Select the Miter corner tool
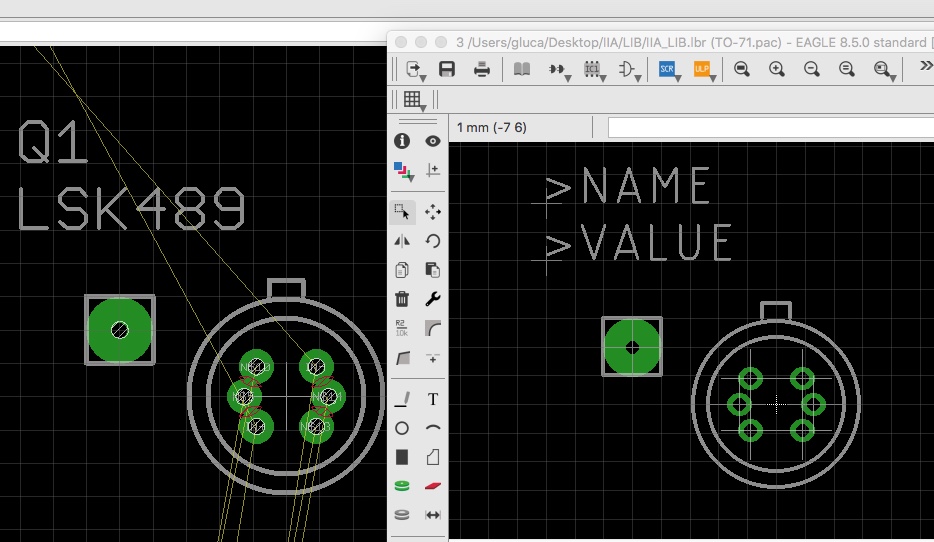Screen dimensions: 934x542 (433, 328)
